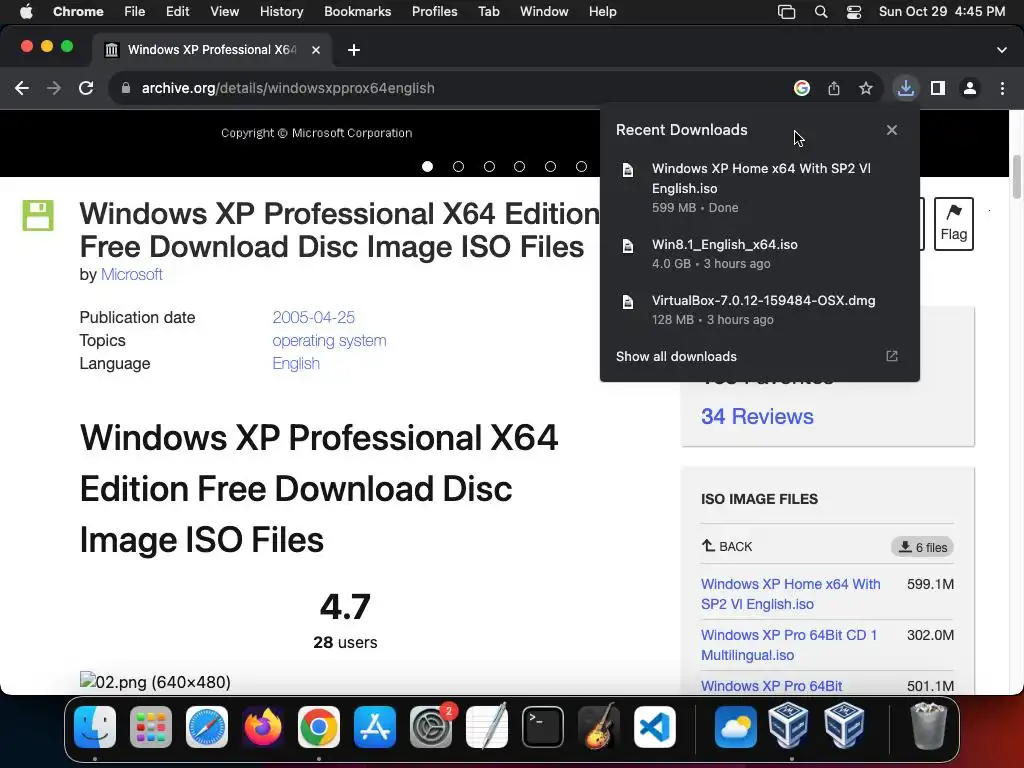This screenshot has height=768, width=1024.
Task: Open the View menu
Action: 225,12
